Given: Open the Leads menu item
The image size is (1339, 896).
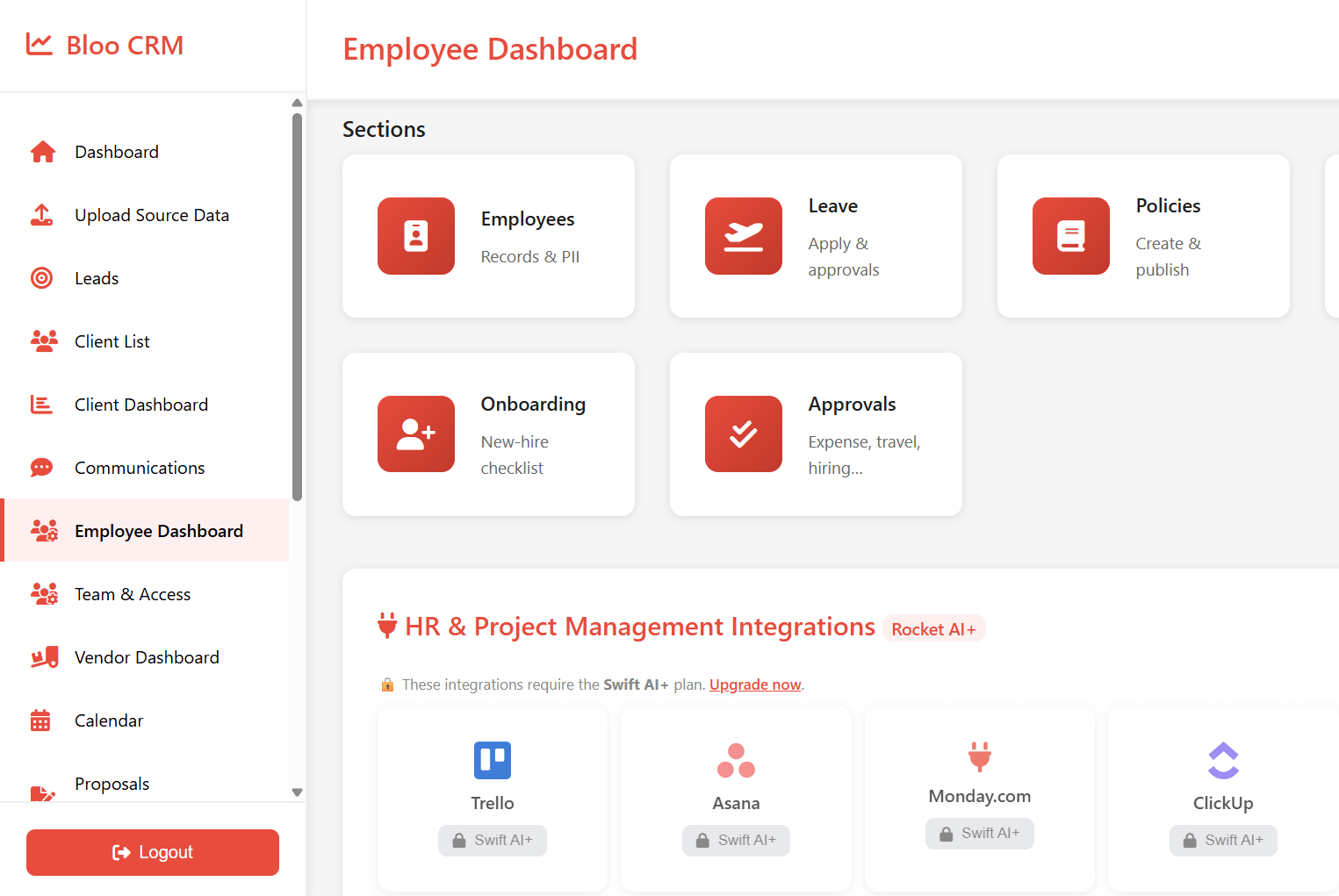Looking at the screenshot, I should point(146,278).
